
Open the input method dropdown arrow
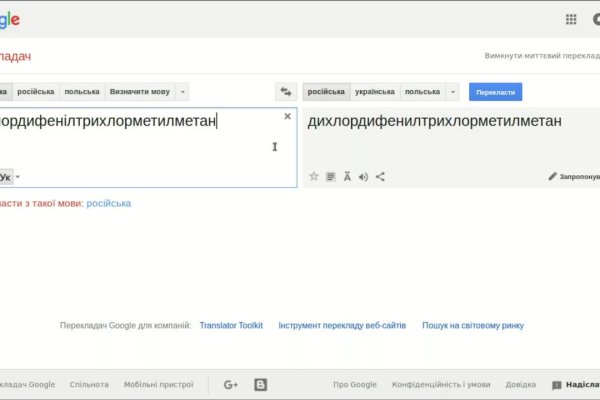17,177
